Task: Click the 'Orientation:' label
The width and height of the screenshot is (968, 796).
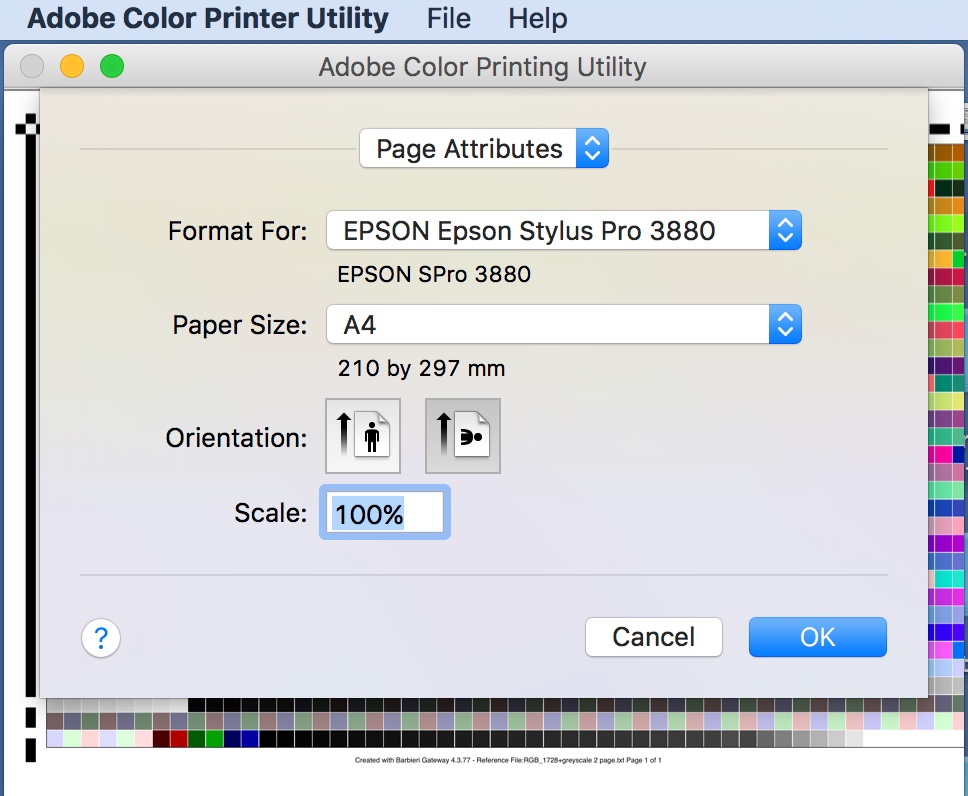Action: (x=236, y=438)
